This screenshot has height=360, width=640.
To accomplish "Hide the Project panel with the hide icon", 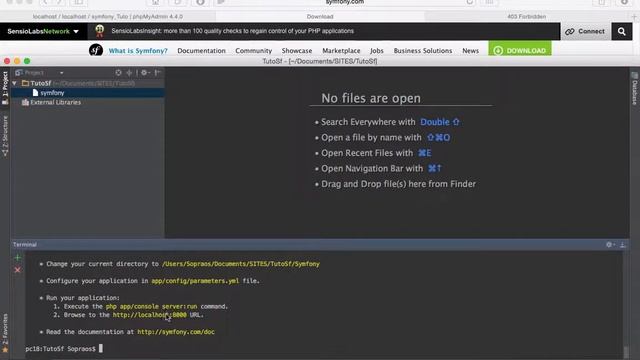I will click(158, 73).
